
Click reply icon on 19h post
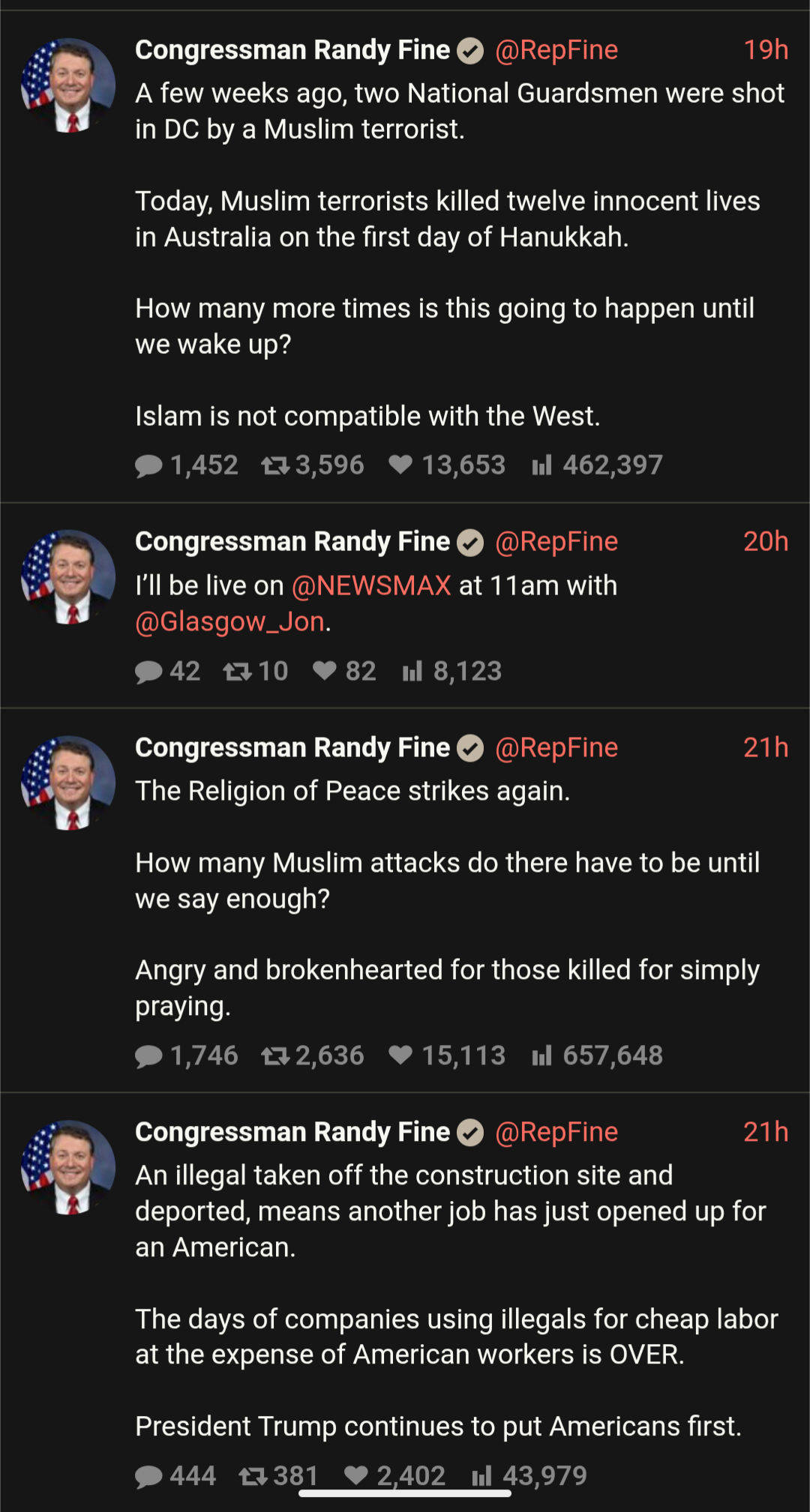tap(148, 466)
